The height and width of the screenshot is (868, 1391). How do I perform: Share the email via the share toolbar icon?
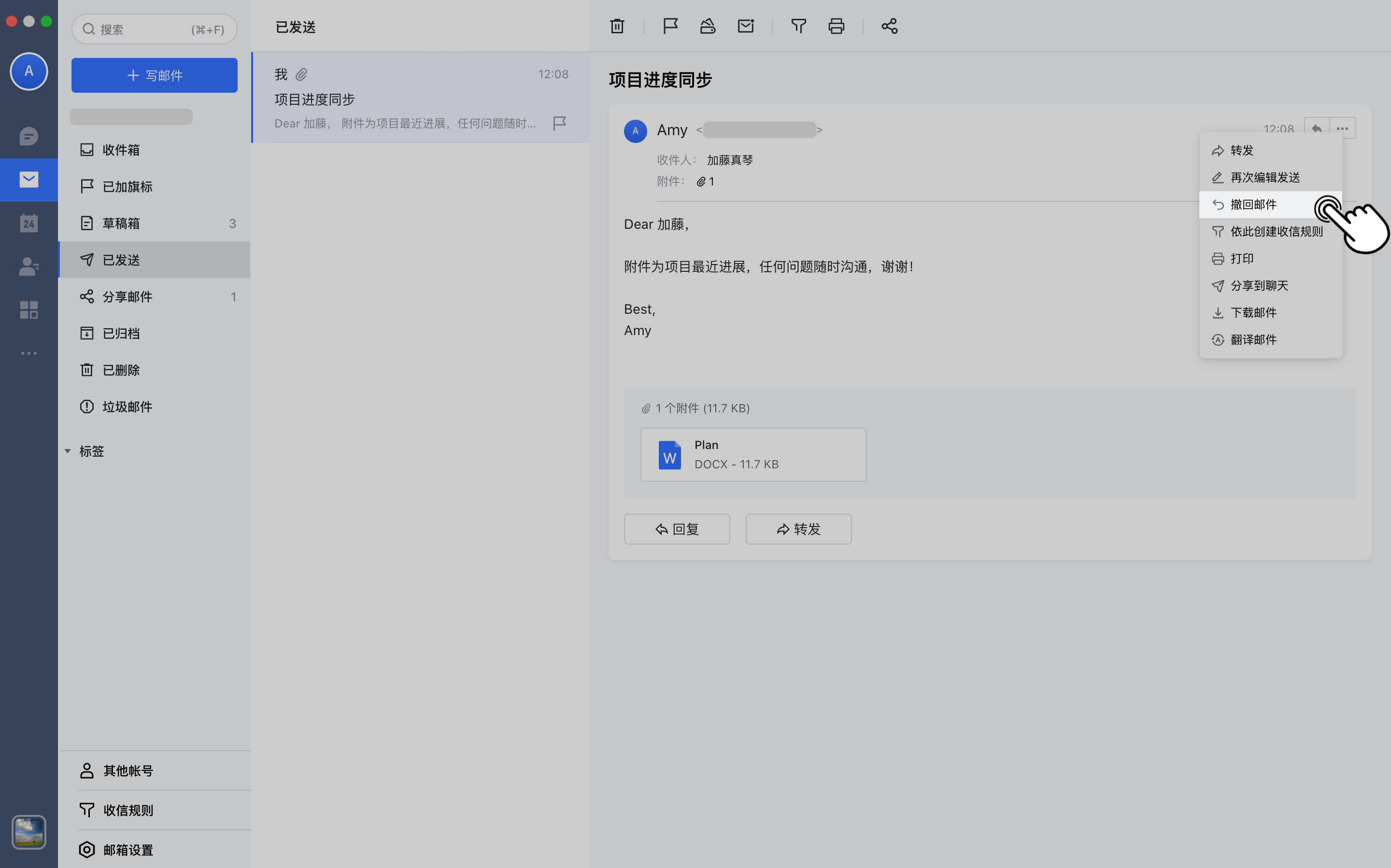[x=889, y=26]
